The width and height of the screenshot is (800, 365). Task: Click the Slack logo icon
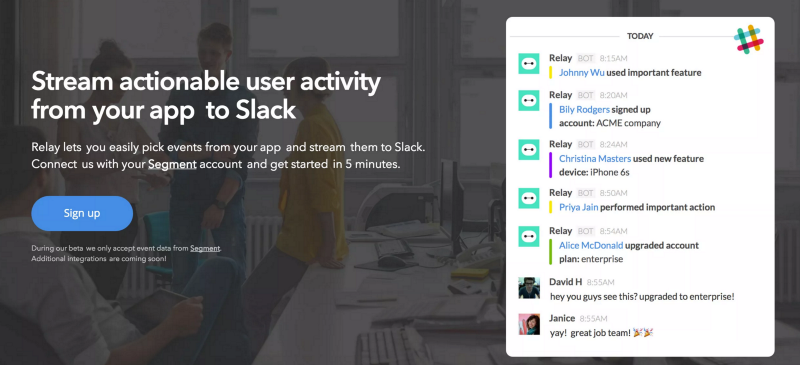tap(748, 39)
